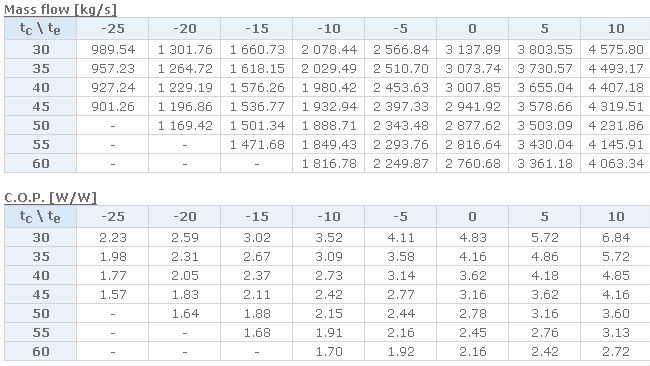
Task: Click the tc \ te header cell of Mass flow table
Action: (40, 29)
